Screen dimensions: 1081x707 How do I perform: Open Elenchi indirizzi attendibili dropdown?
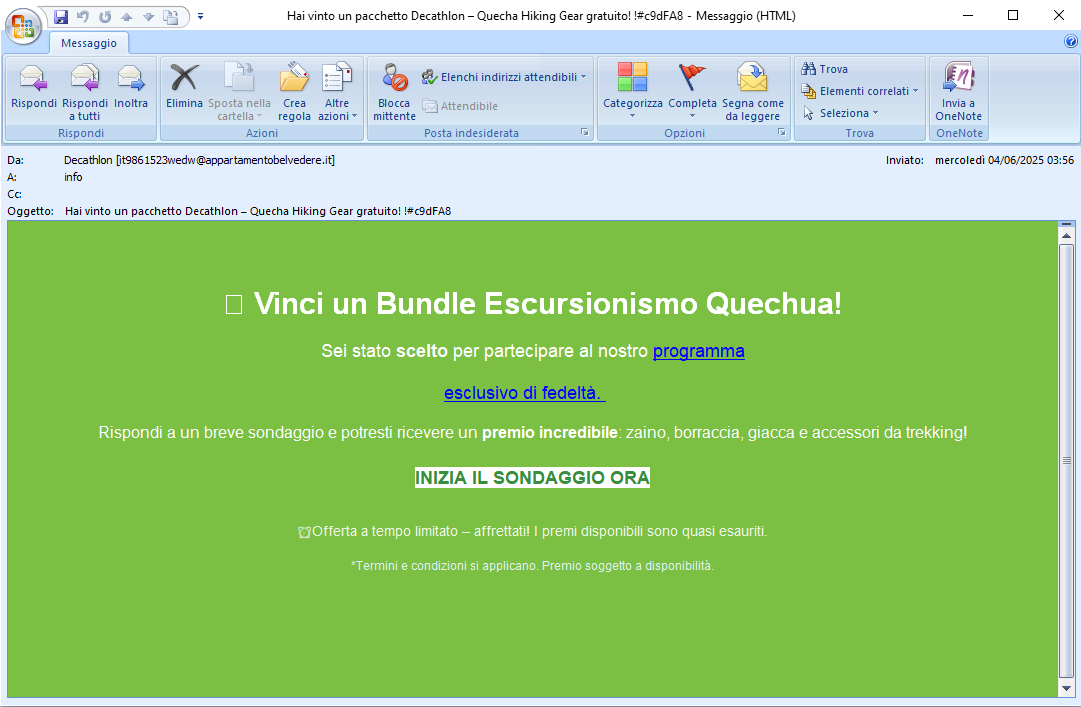click(x=504, y=77)
